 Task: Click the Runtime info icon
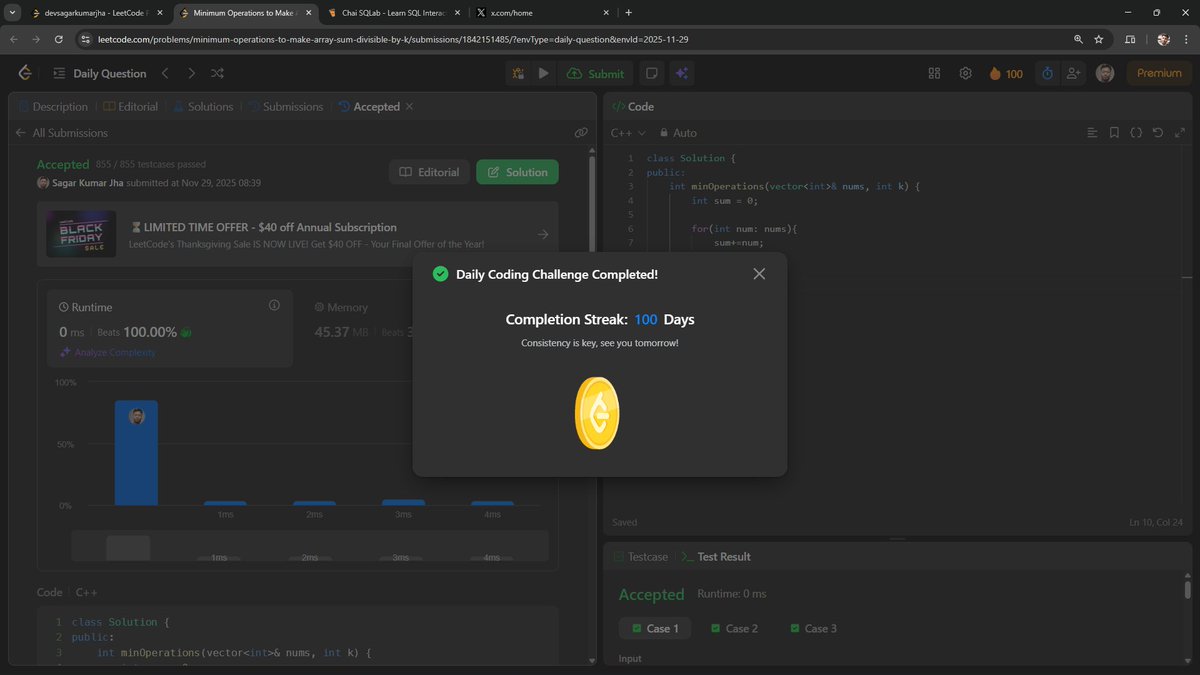(274, 305)
